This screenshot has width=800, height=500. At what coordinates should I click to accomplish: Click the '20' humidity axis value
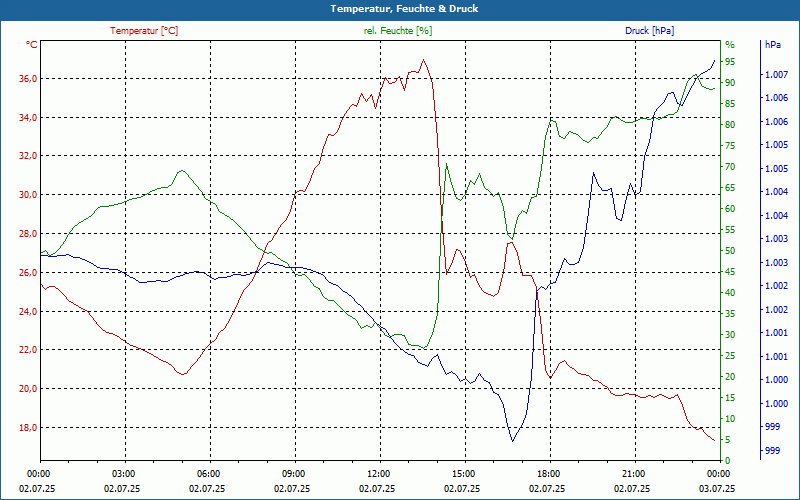[730, 377]
